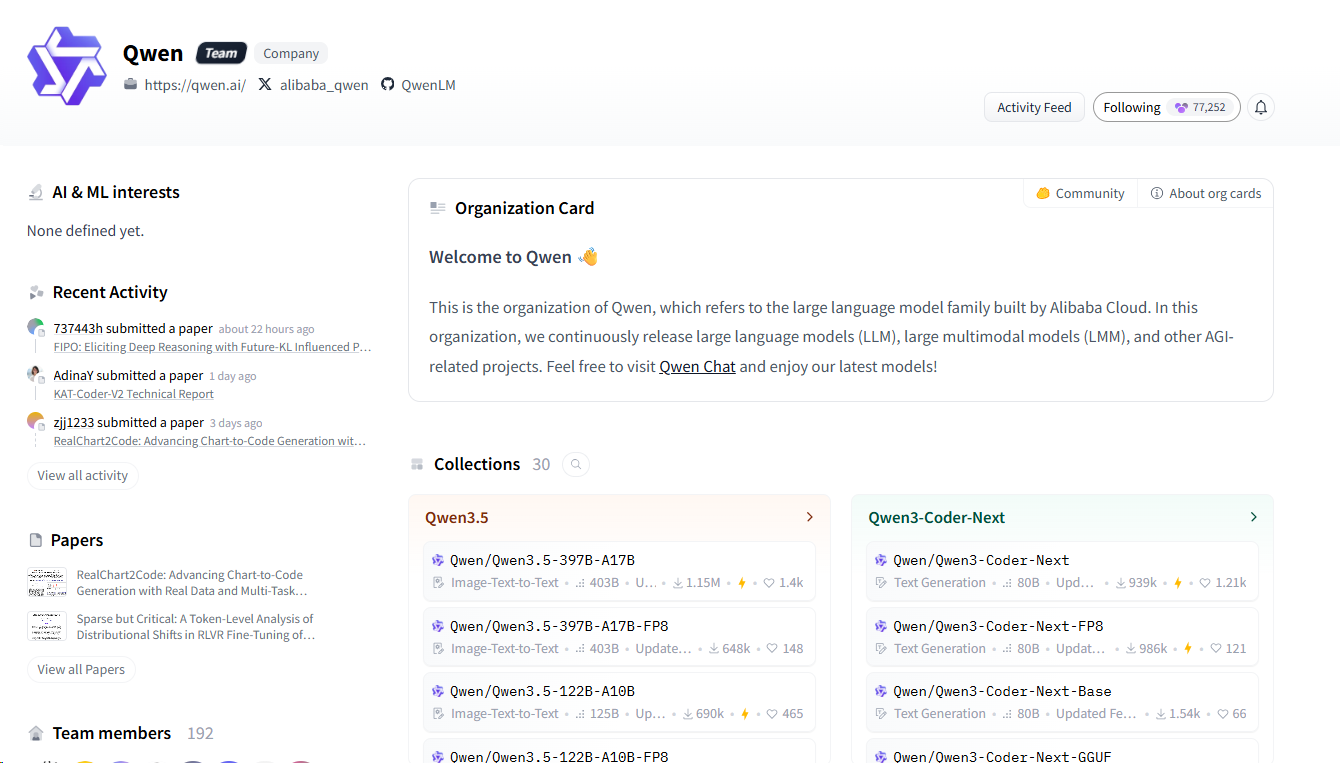The width and height of the screenshot is (1340, 763).
Task: Click the "None defined yet." text
Action: (85, 231)
